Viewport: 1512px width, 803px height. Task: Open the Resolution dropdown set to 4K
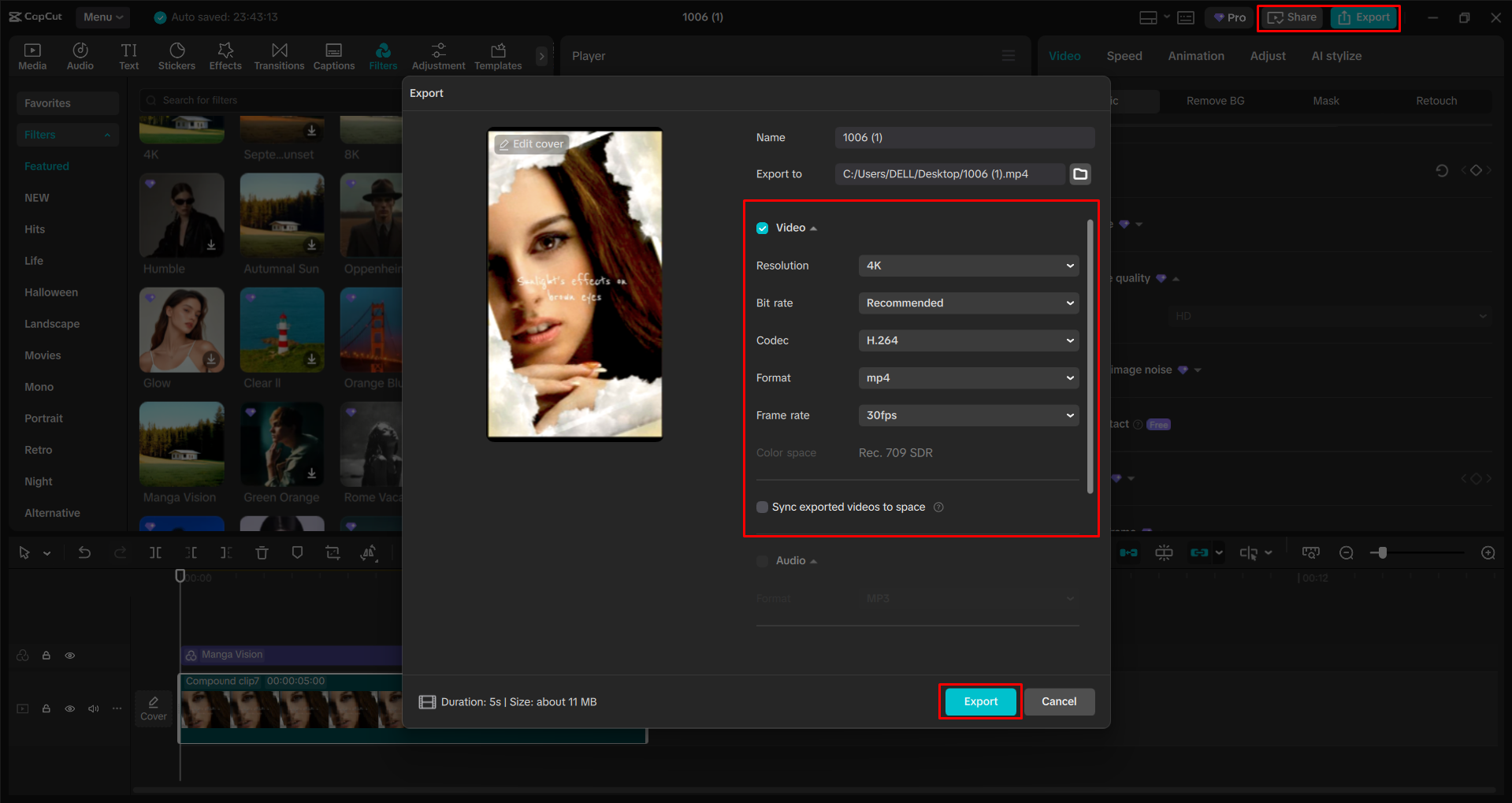click(968, 266)
